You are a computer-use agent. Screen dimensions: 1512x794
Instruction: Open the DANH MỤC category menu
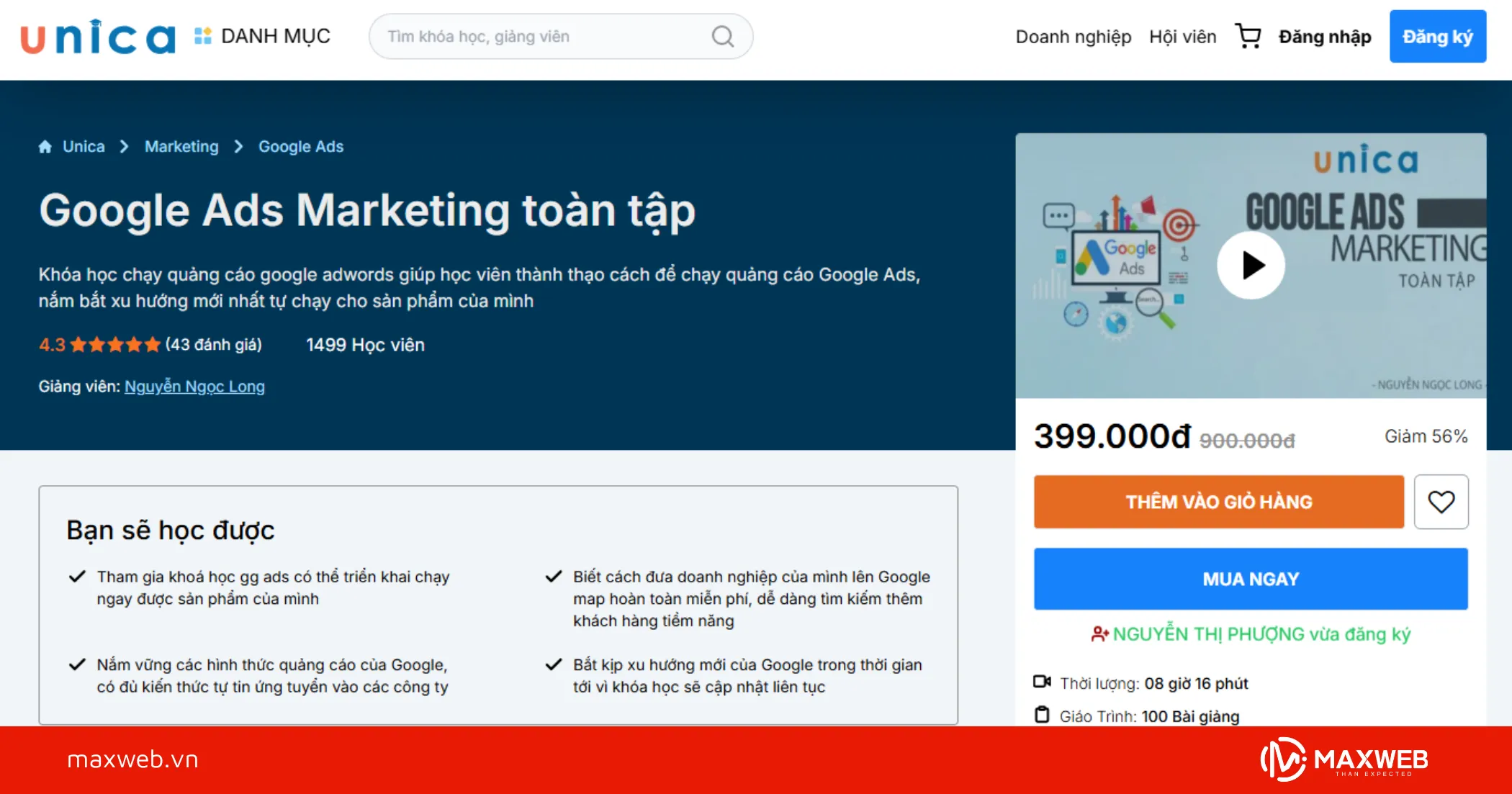point(275,36)
